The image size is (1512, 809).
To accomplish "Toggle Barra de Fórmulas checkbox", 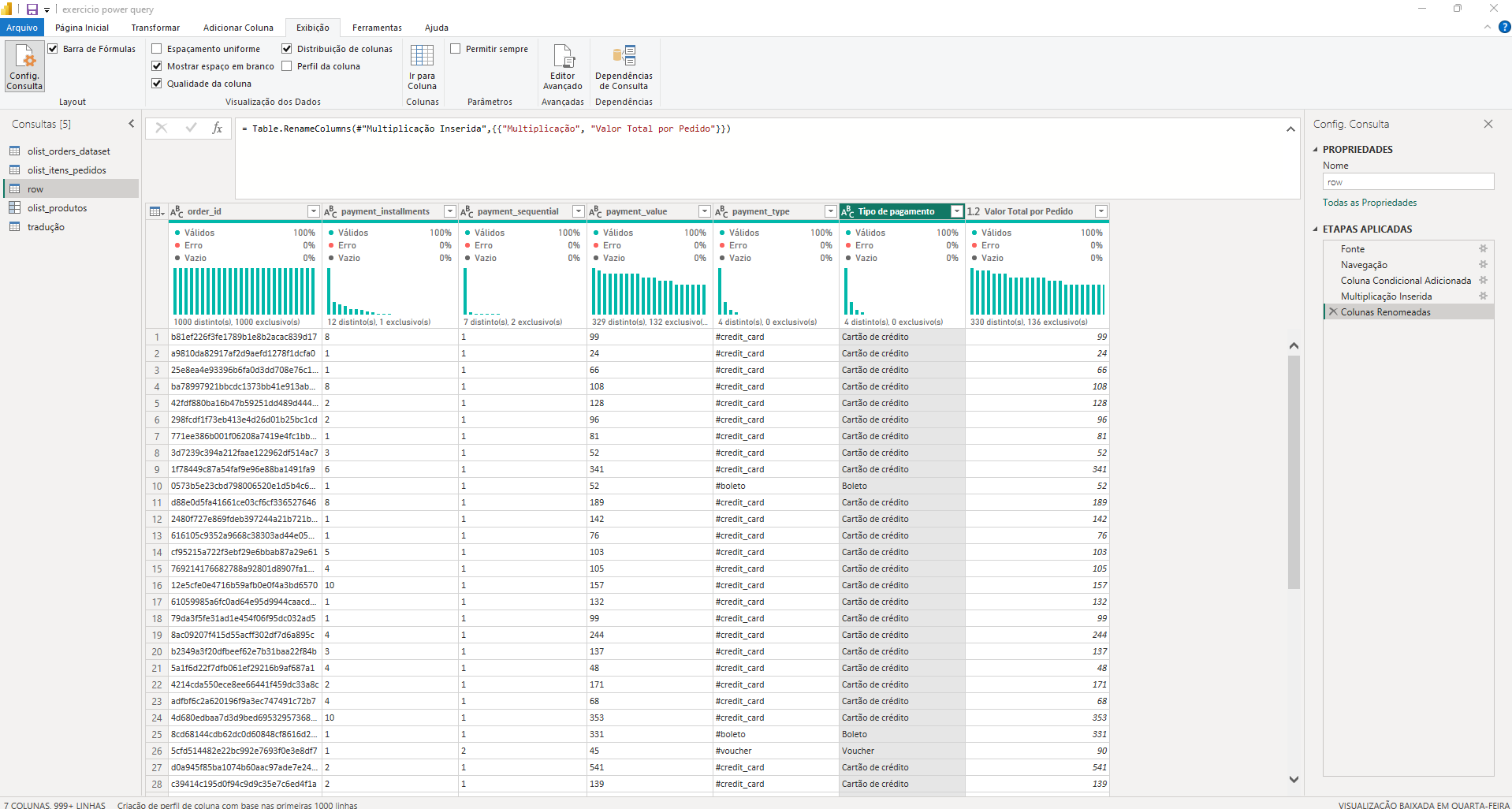I will [x=53, y=49].
